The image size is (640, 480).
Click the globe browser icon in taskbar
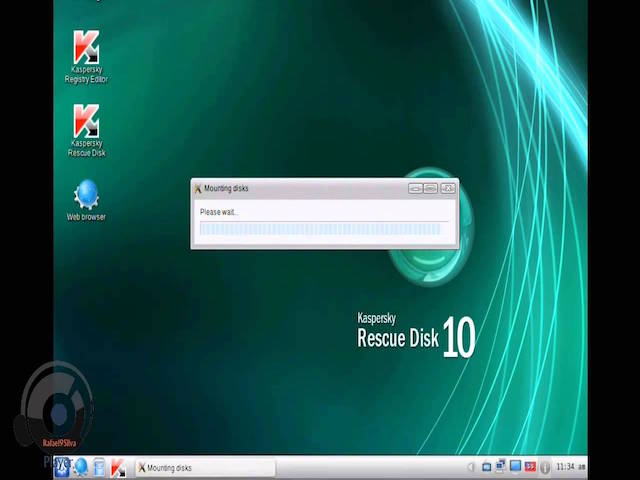coord(81,467)
